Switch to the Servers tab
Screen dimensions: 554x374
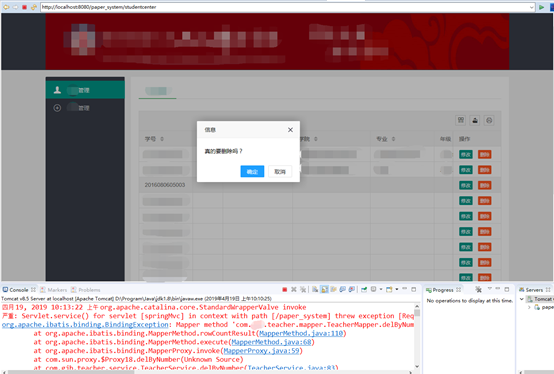tap(534, 290)
